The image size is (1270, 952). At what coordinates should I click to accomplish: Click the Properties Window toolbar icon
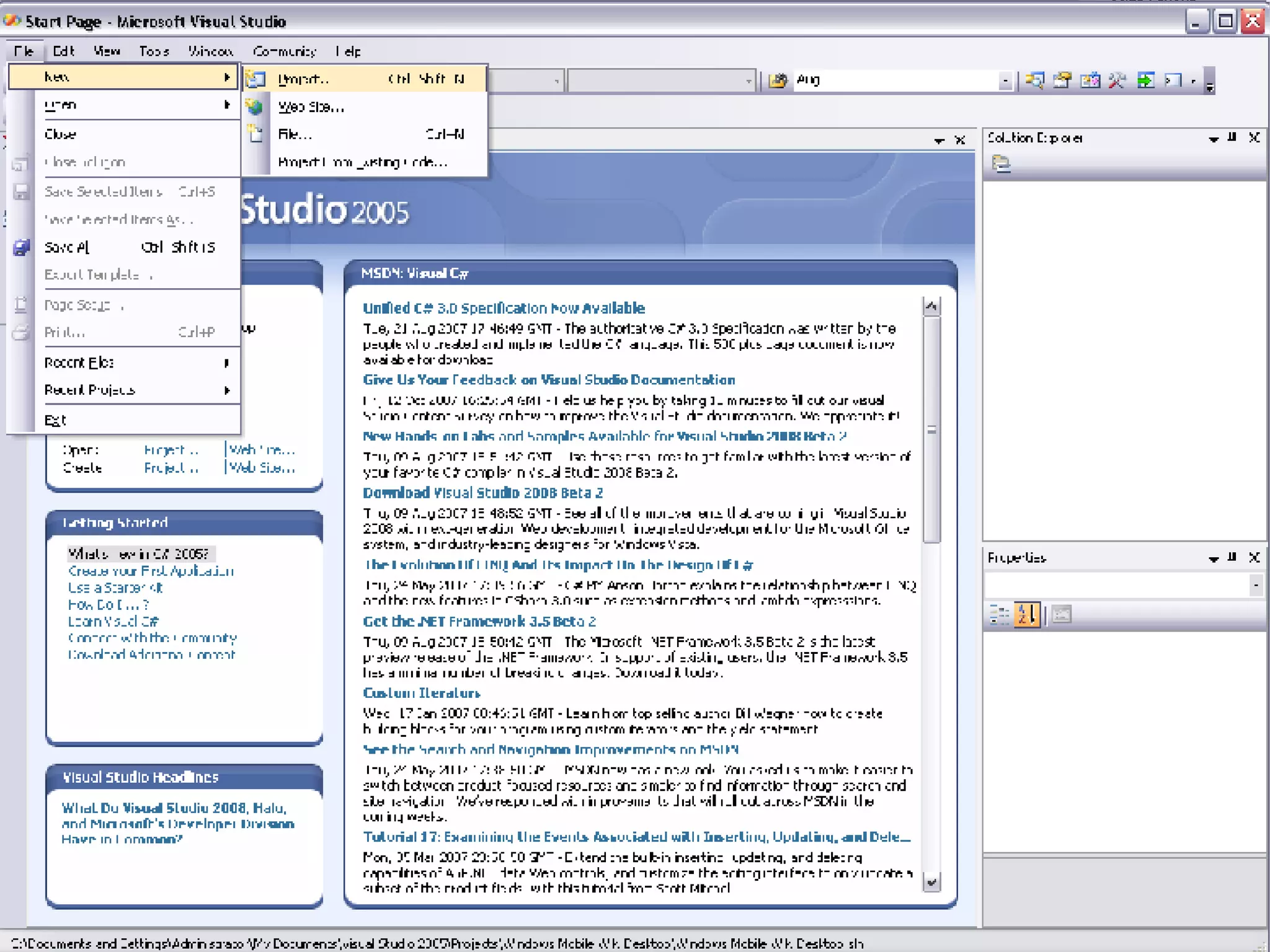(1062, 80)
